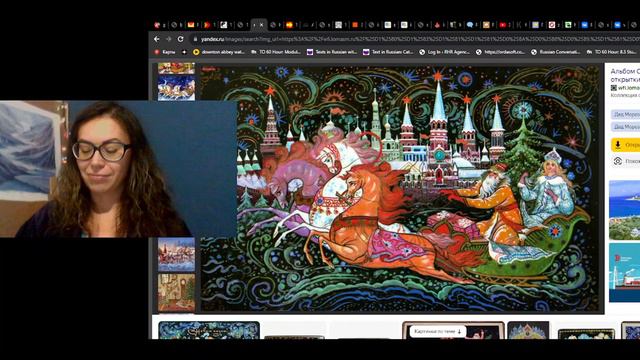Reload the Yandex images page

tap(180, 39)
